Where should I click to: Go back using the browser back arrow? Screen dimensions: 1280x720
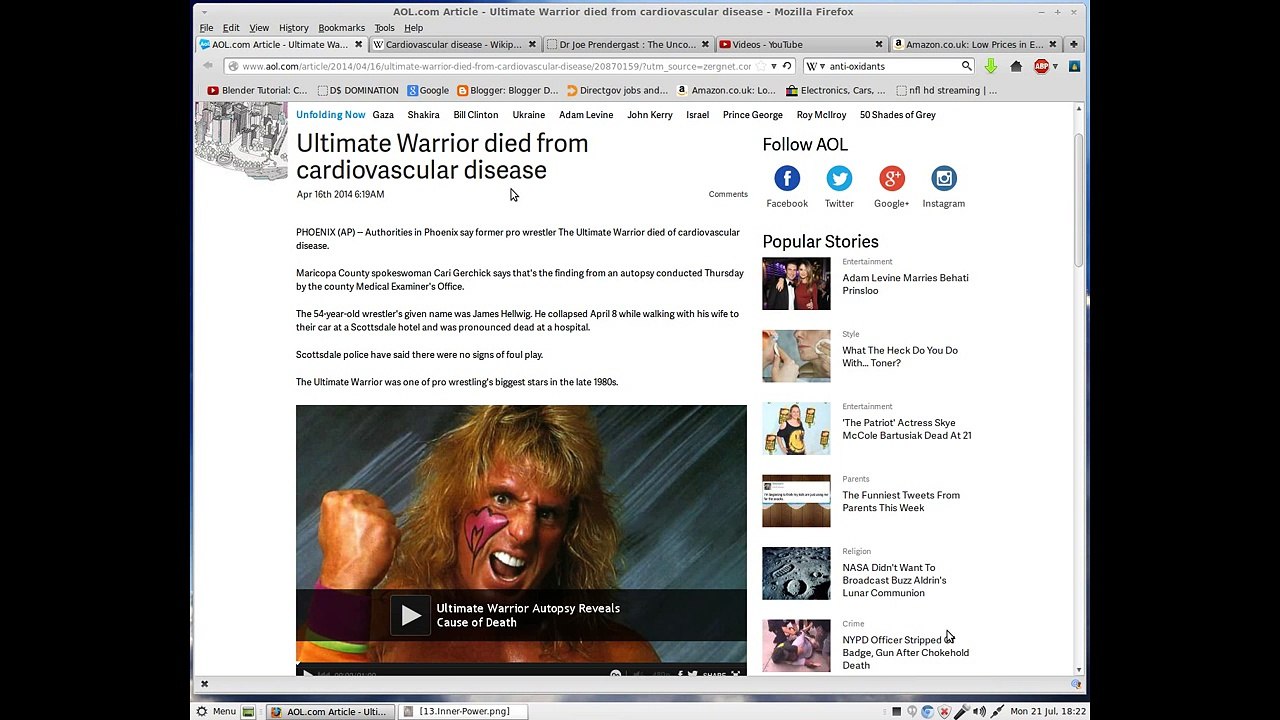point(208,66)
